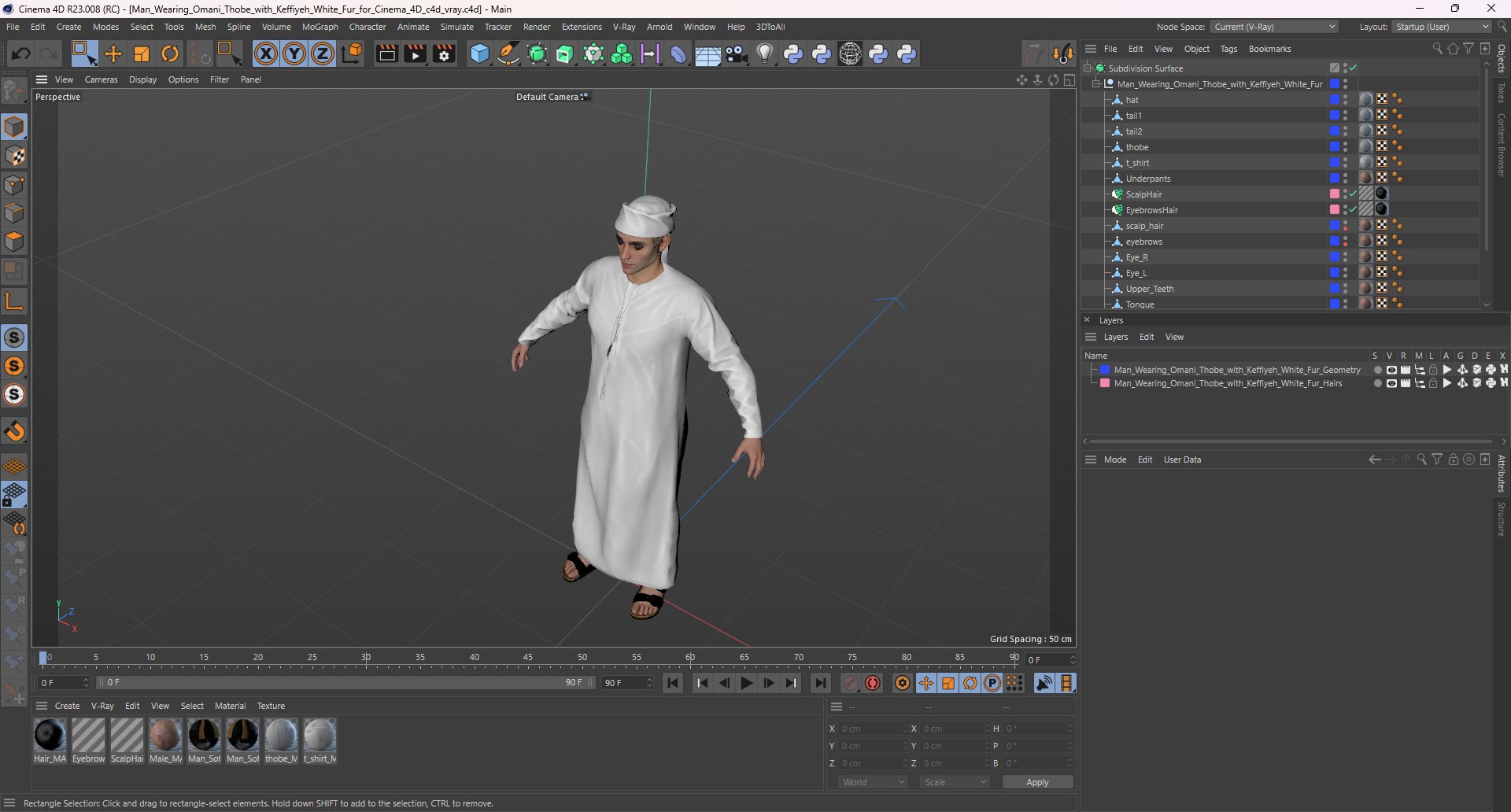The height and width of the screenshot is (812, 1511).
Task: Open Node Space dropdown Current (V-Ray)
Action: coord(1274,27)
